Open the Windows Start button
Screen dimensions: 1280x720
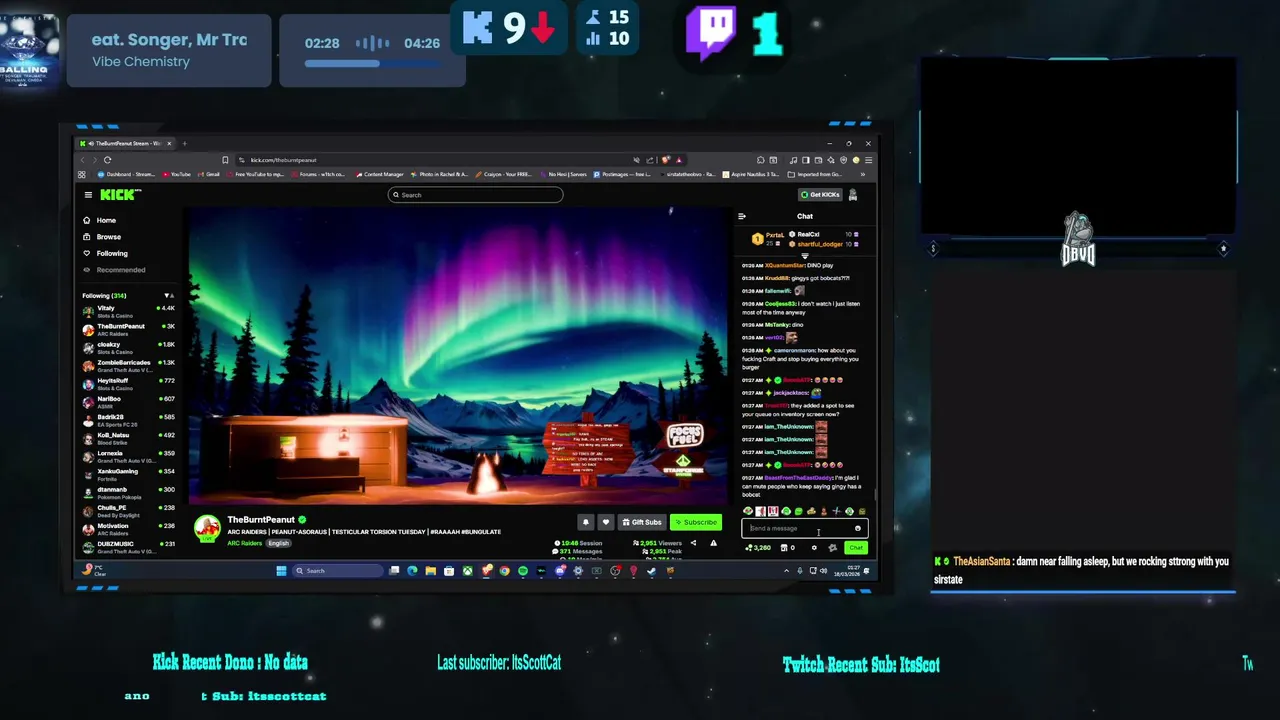(x=281, y=571)
